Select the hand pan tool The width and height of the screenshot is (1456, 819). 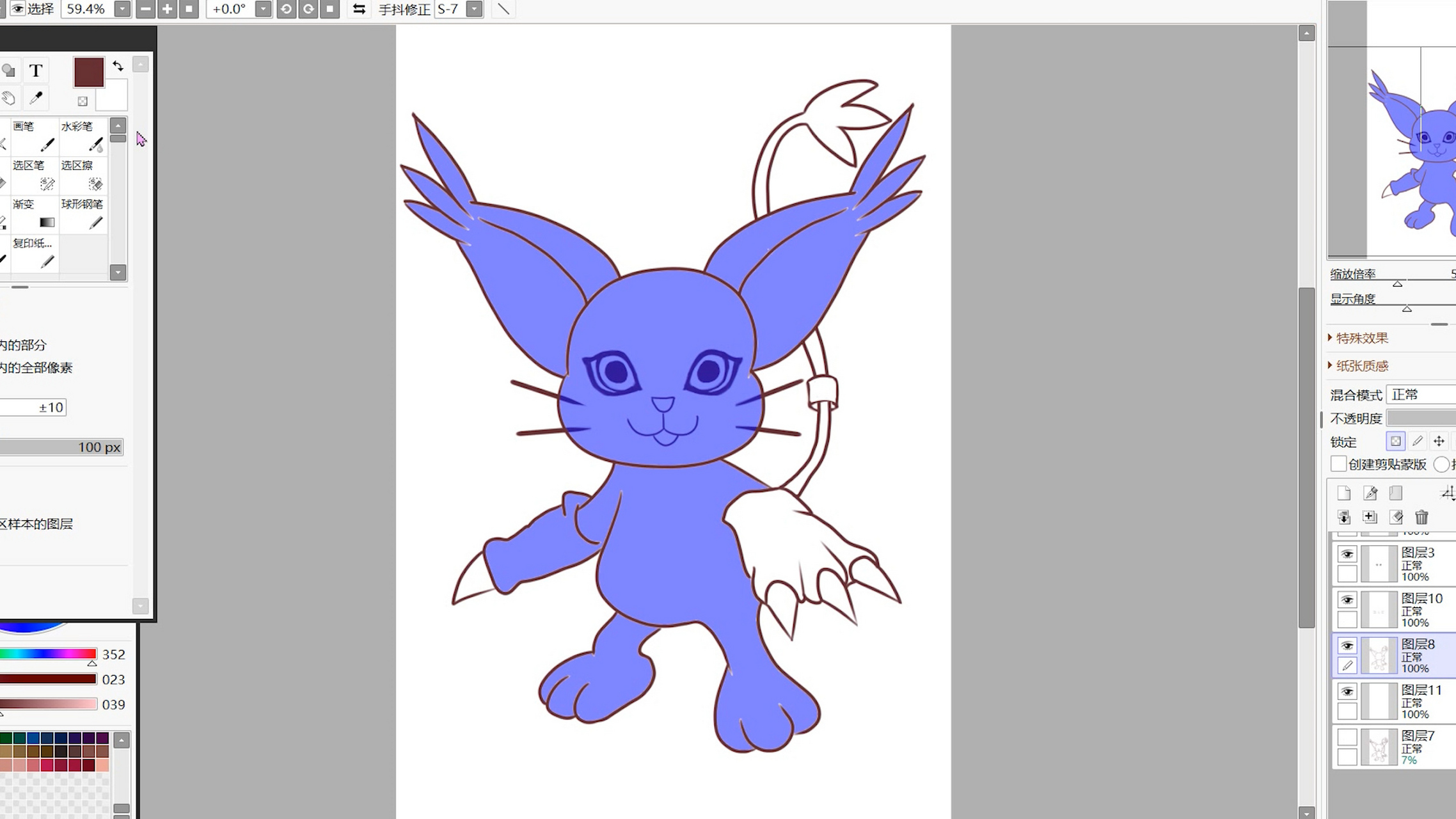(x=9, y=98)
